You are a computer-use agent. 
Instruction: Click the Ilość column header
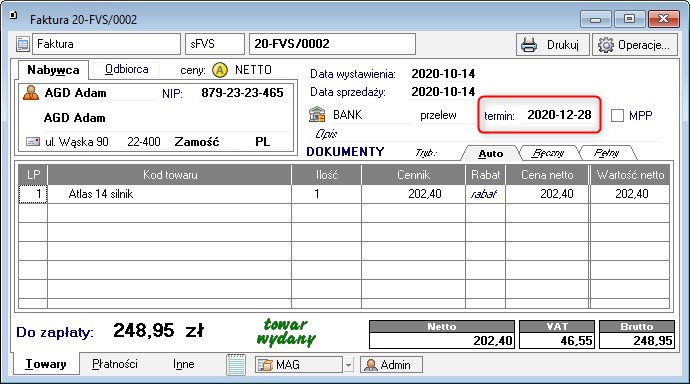pos(326,175)
